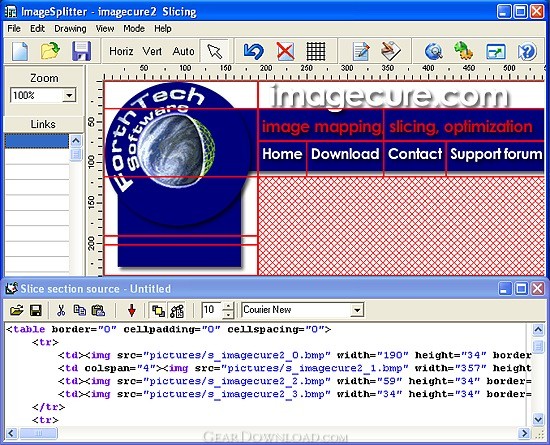Increase font size with stepper up arrow
This screenshot has width=550, height=445.
pyautogui.click(x=228, y=306)
